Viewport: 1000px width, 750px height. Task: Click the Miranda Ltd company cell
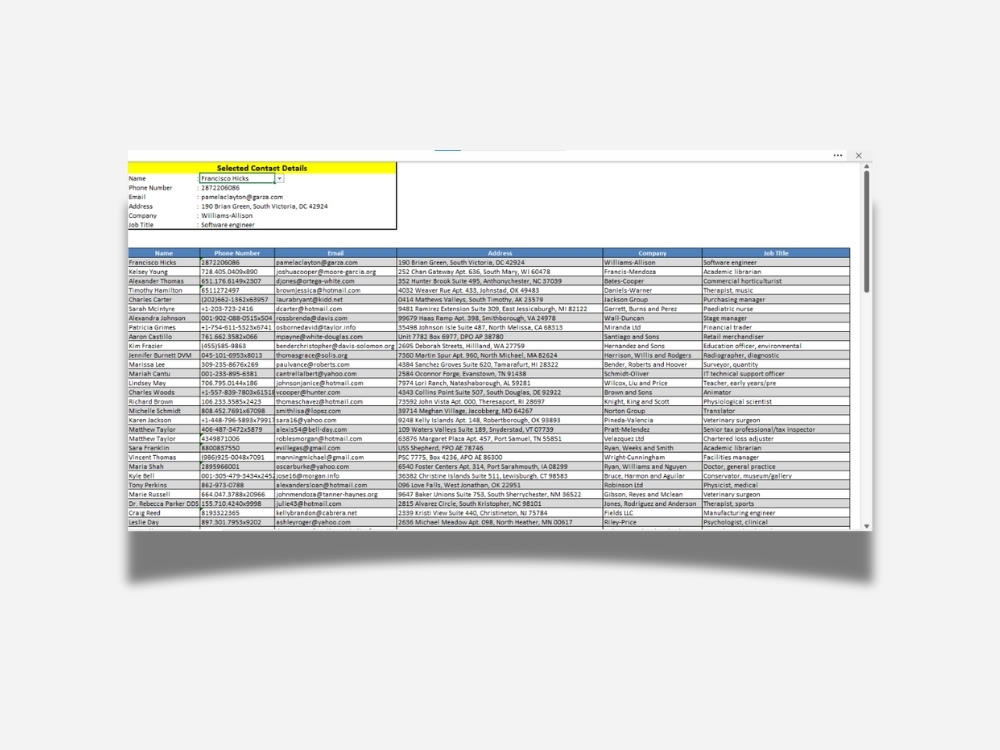click(x=652, y=327)
